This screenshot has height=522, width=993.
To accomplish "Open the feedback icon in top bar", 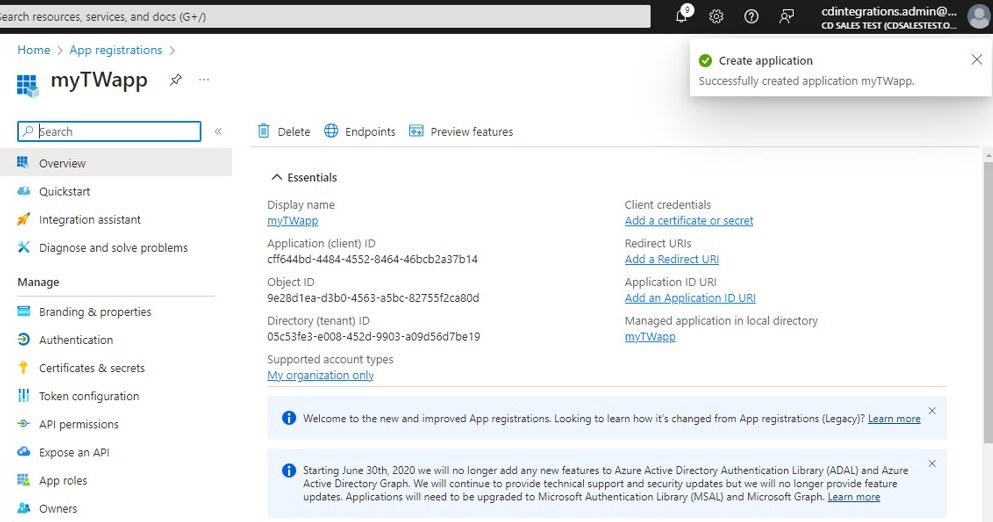I will pyautogui.click(x=787, y=16).
